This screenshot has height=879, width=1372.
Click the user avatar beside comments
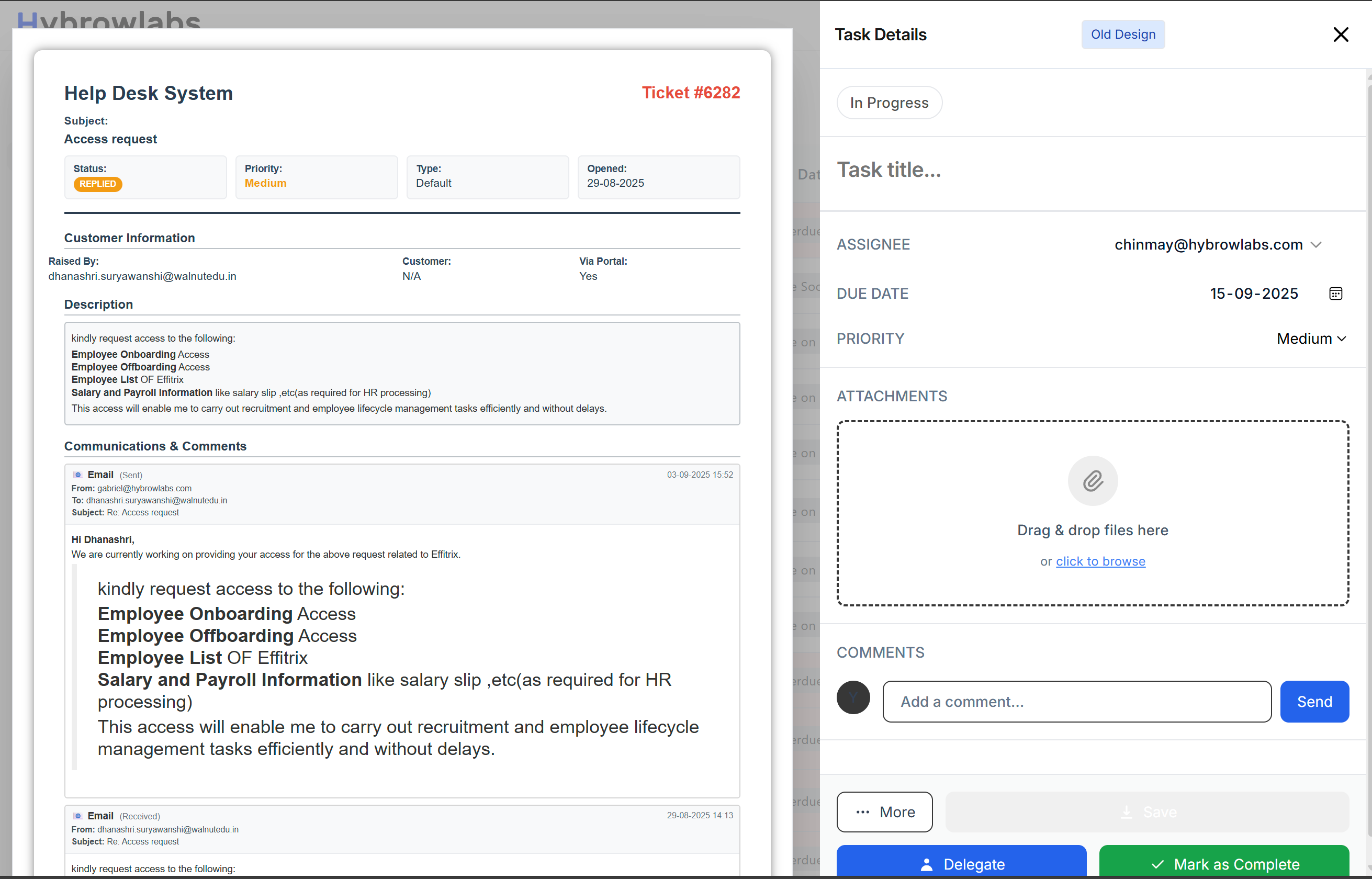[x=852, y=697]
